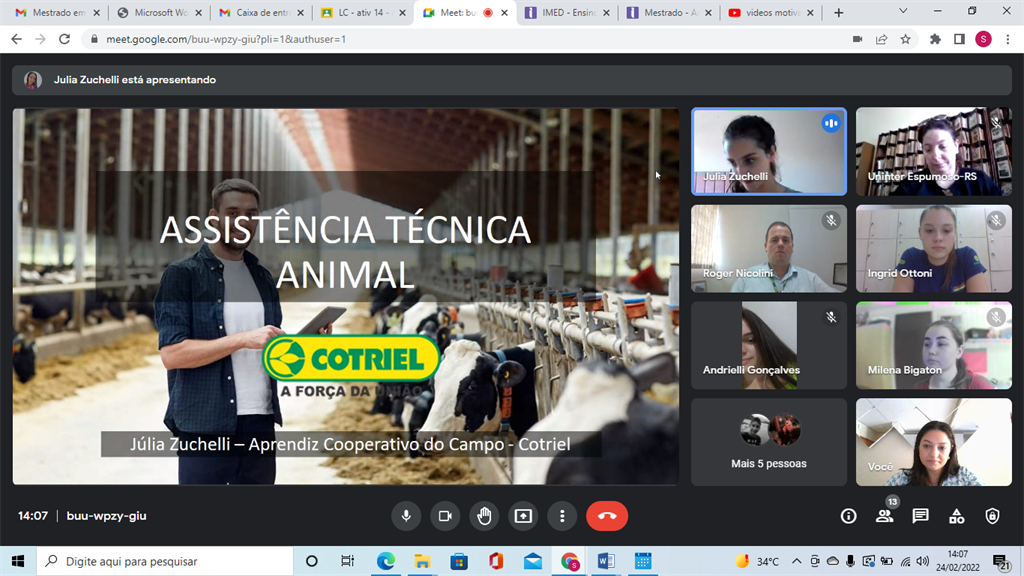
Task: Open a new browser tab
Action: click(x=839, y=12)
